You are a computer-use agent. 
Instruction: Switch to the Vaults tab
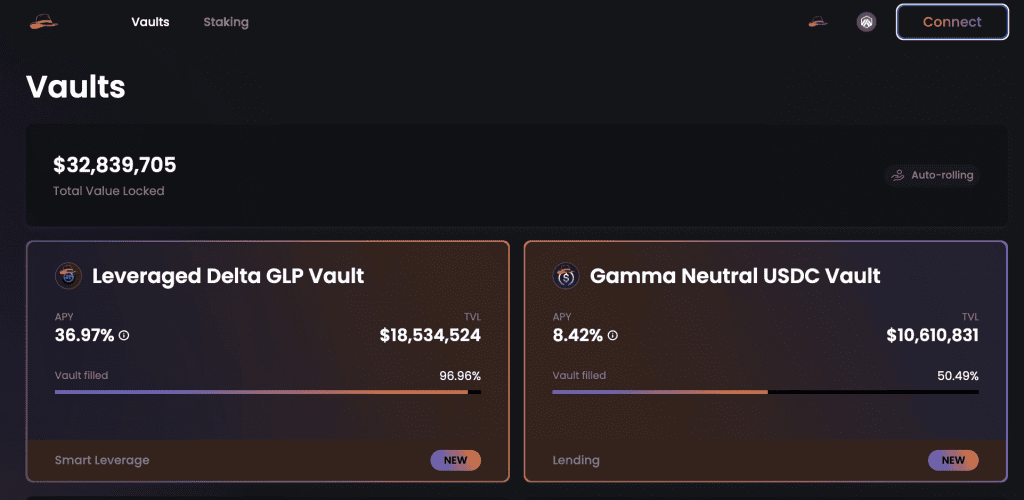point(150,22)
